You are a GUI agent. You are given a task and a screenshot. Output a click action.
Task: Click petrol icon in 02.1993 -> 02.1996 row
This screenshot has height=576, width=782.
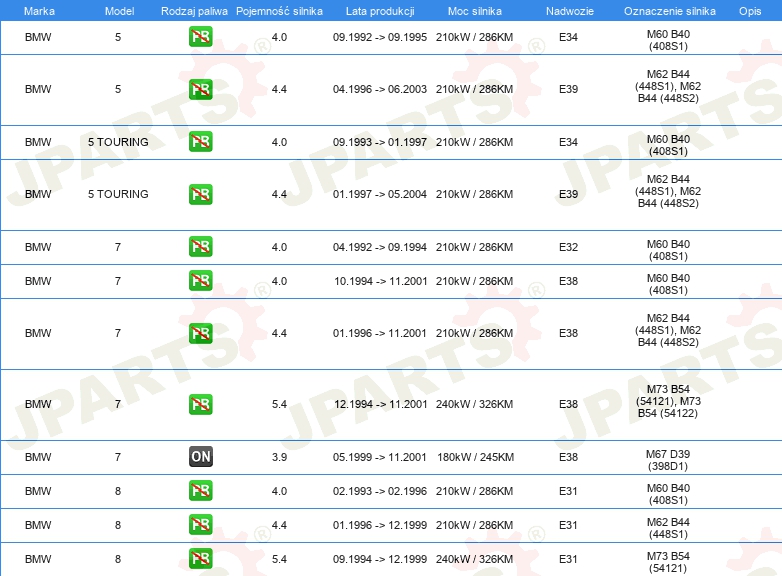(200, 491)
